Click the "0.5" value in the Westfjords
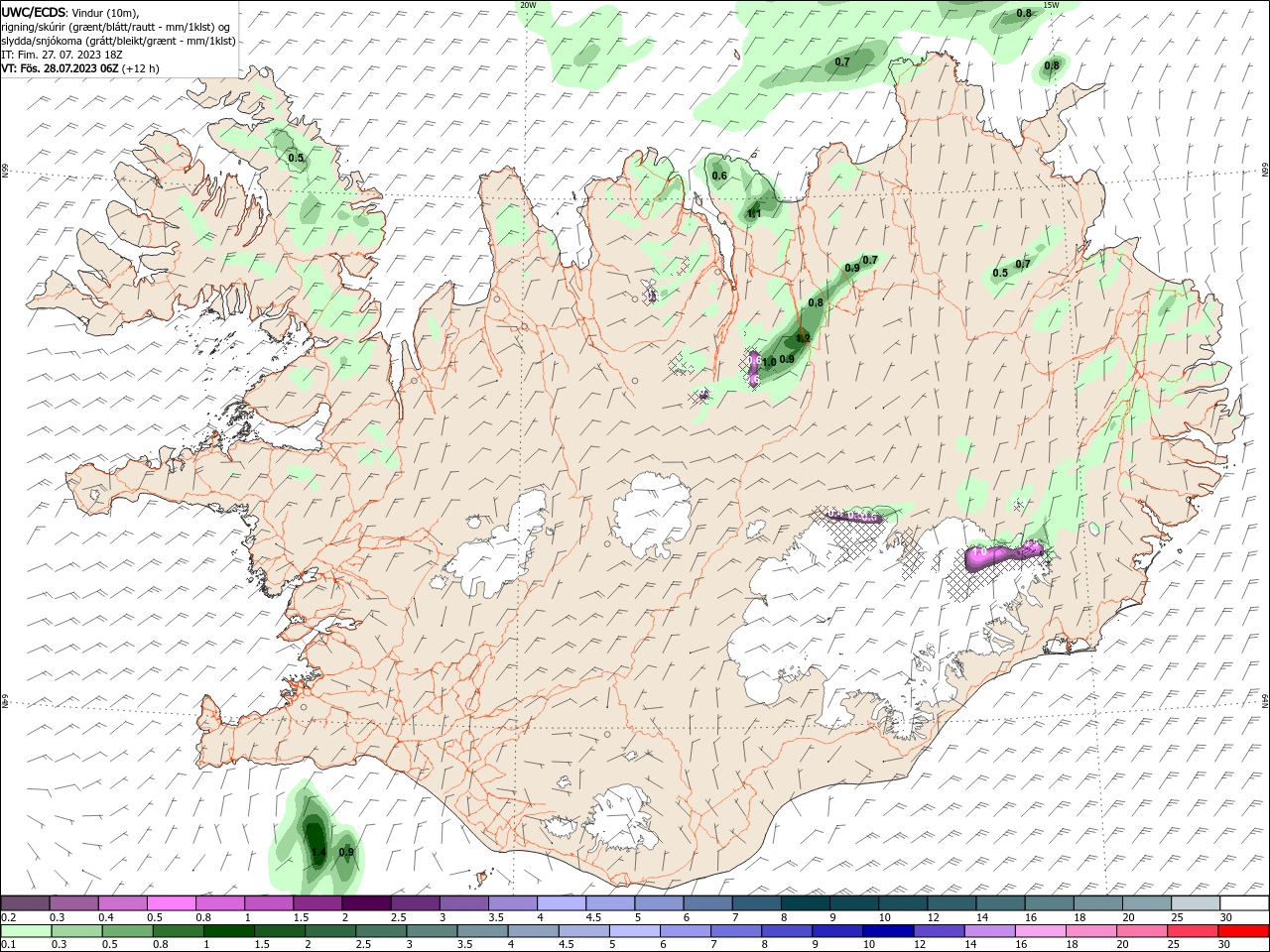The width and height of the screenshot is (1270, 952). click(x=297, y=158)
